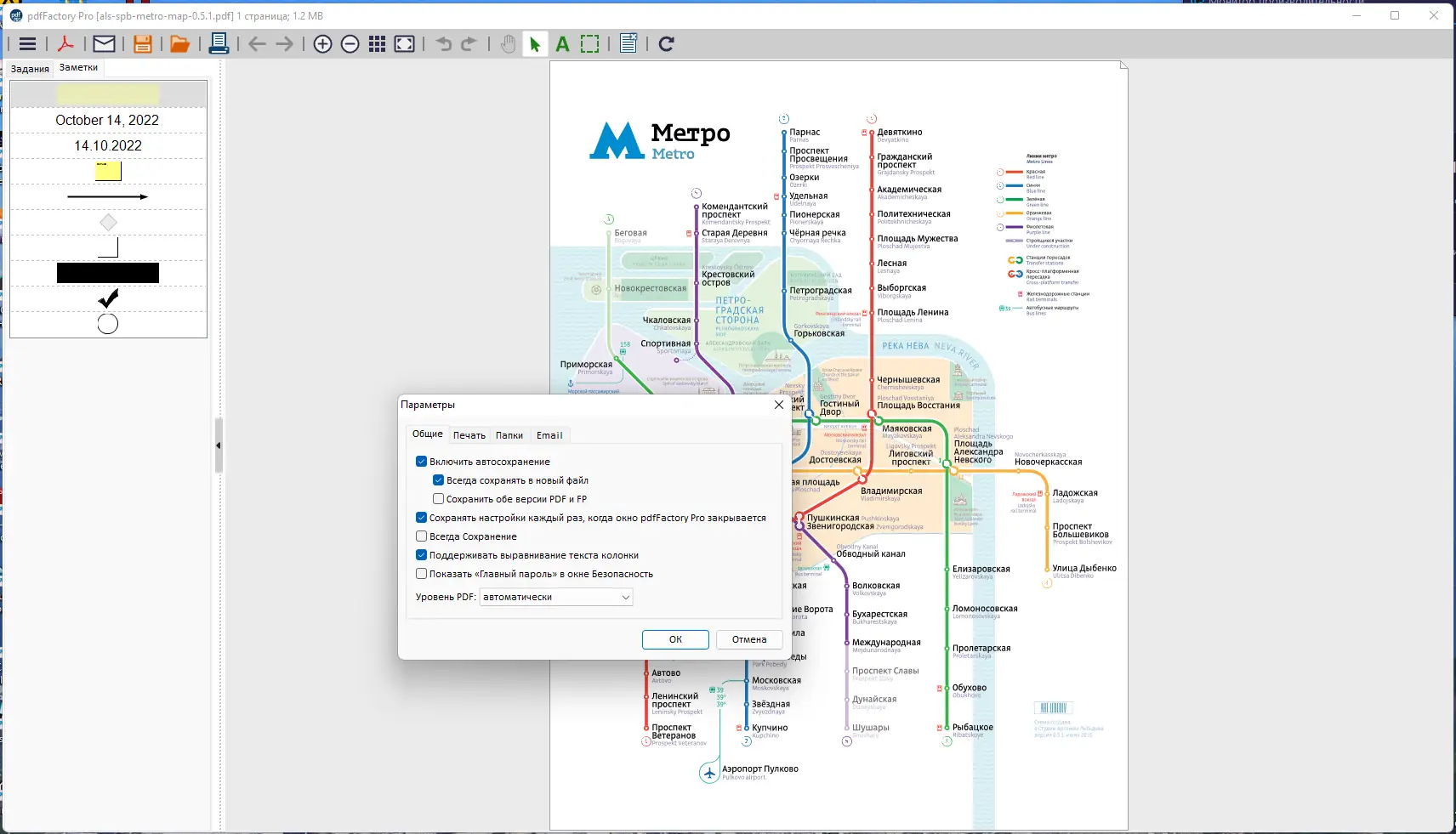
Task: Toggle 'Включить автосохранение' checkbox
Action: point(421,462)
